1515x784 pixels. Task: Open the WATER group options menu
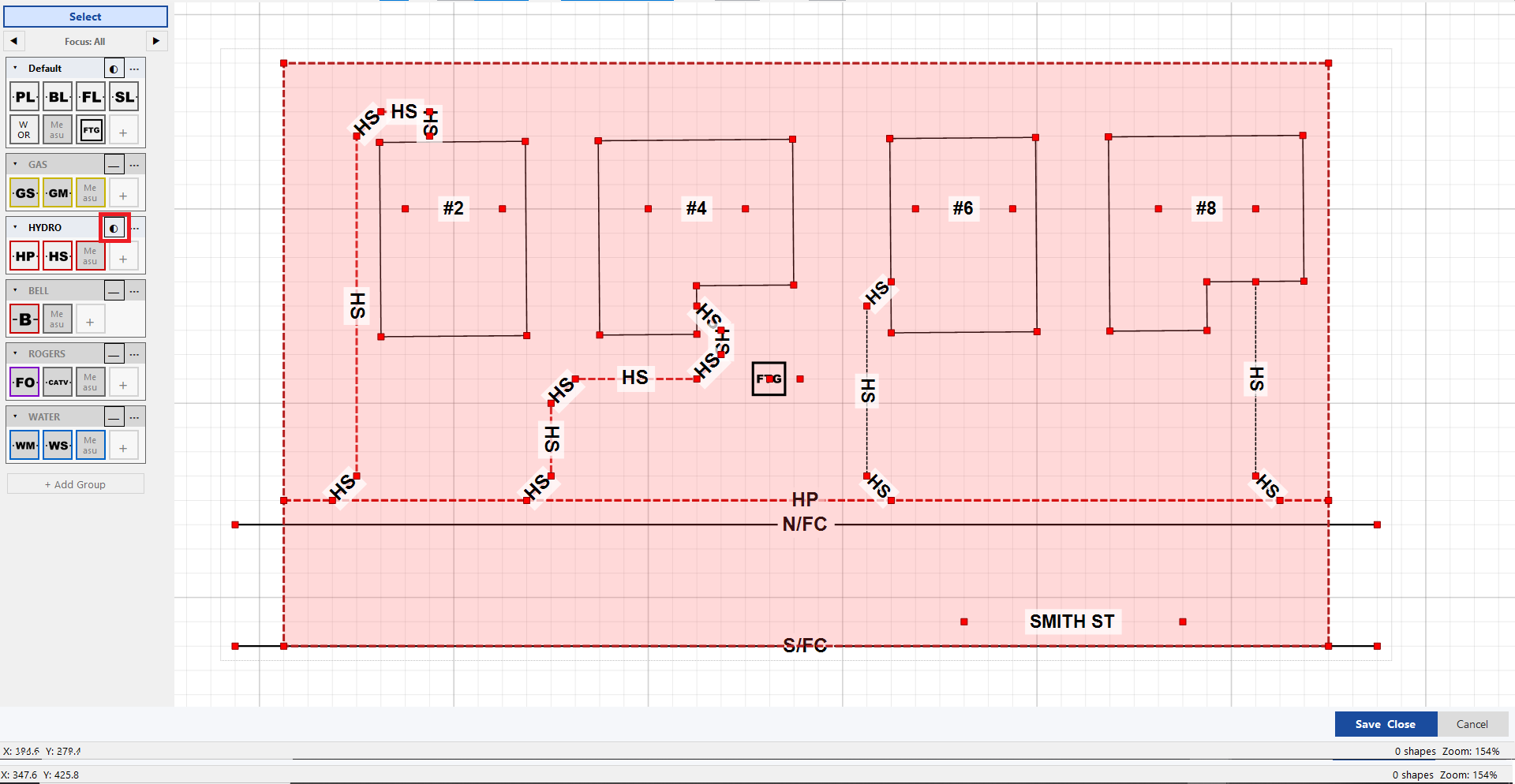click(135, 416)
